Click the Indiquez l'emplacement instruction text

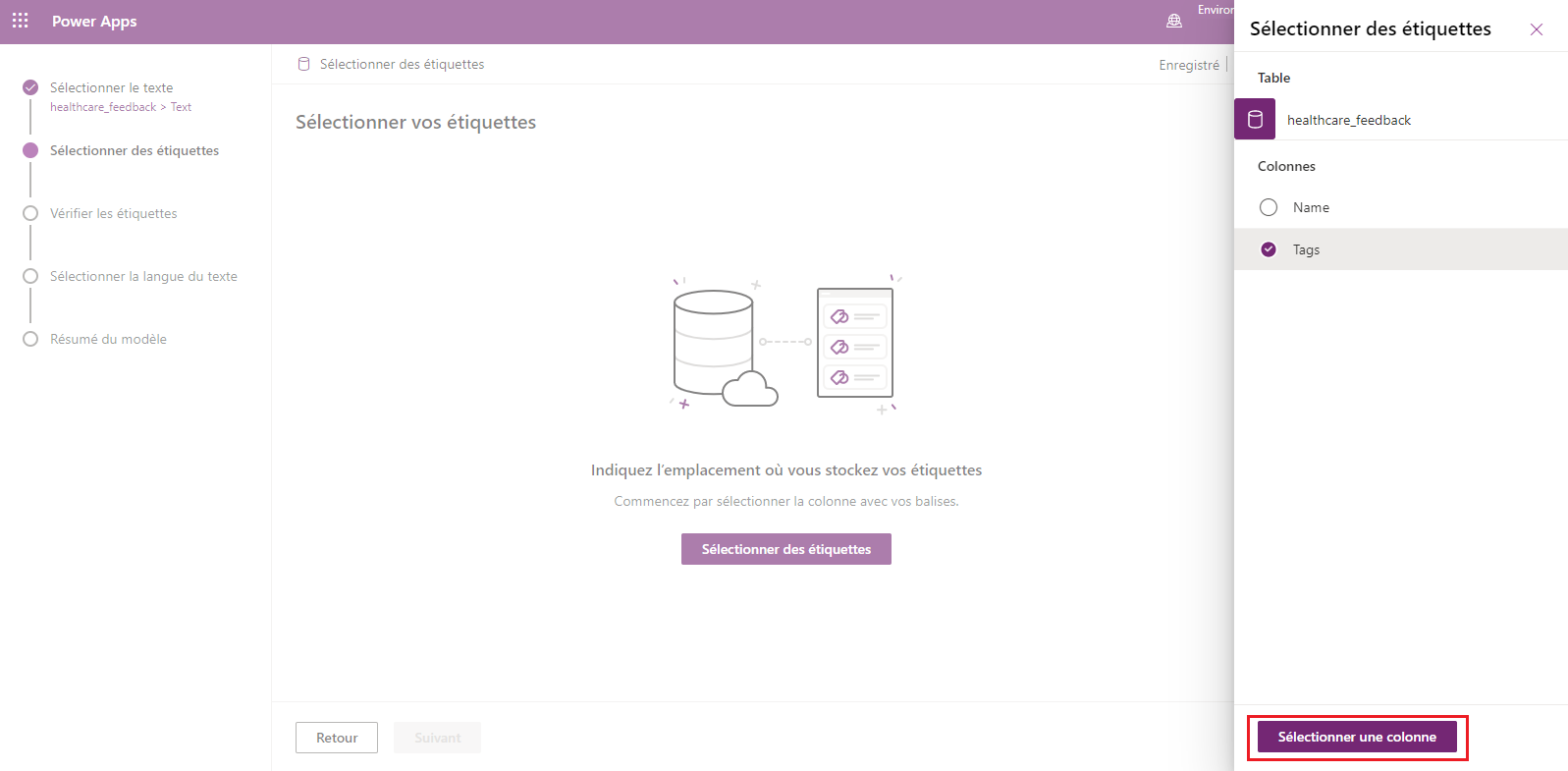click(x=786, y=469)
